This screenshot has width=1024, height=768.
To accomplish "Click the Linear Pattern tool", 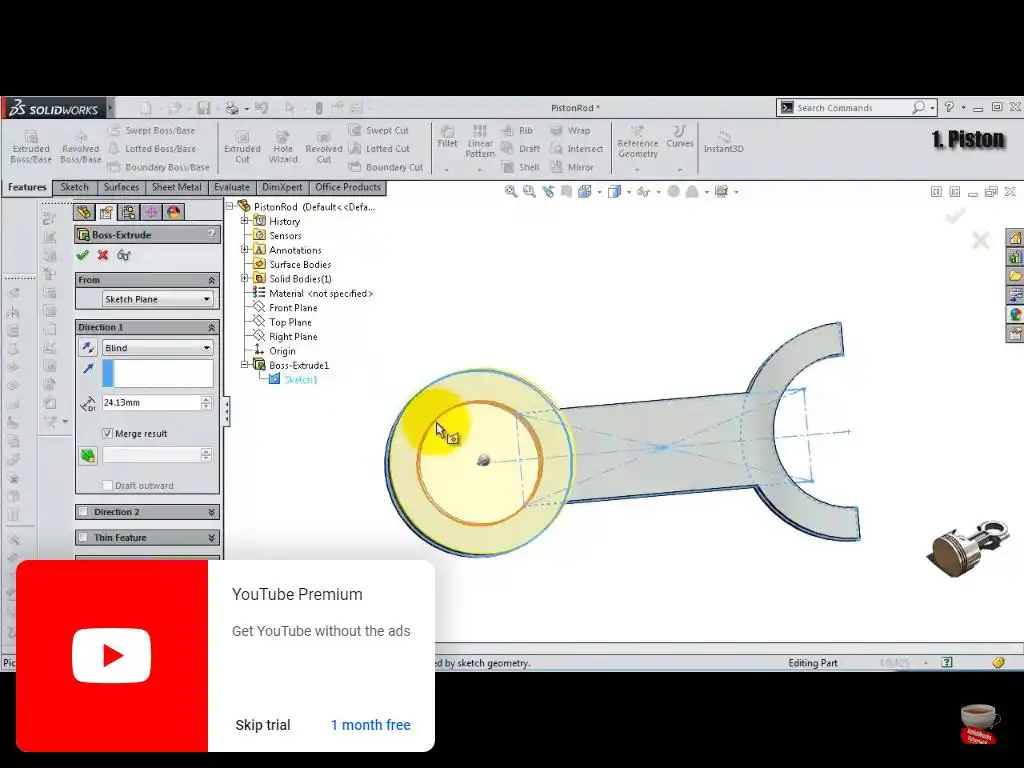I will (480, 142).
